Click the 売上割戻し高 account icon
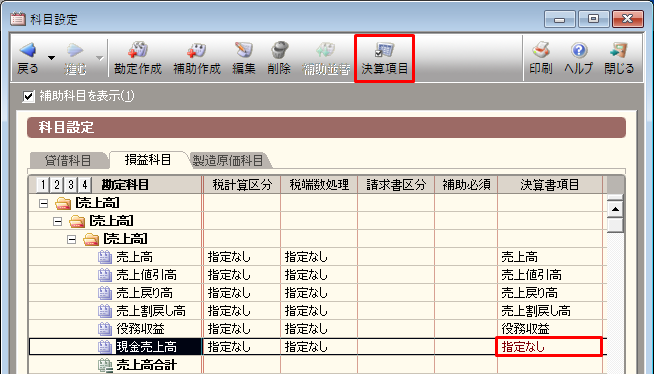This screenshot has height=374, width=654. point(105,311)
